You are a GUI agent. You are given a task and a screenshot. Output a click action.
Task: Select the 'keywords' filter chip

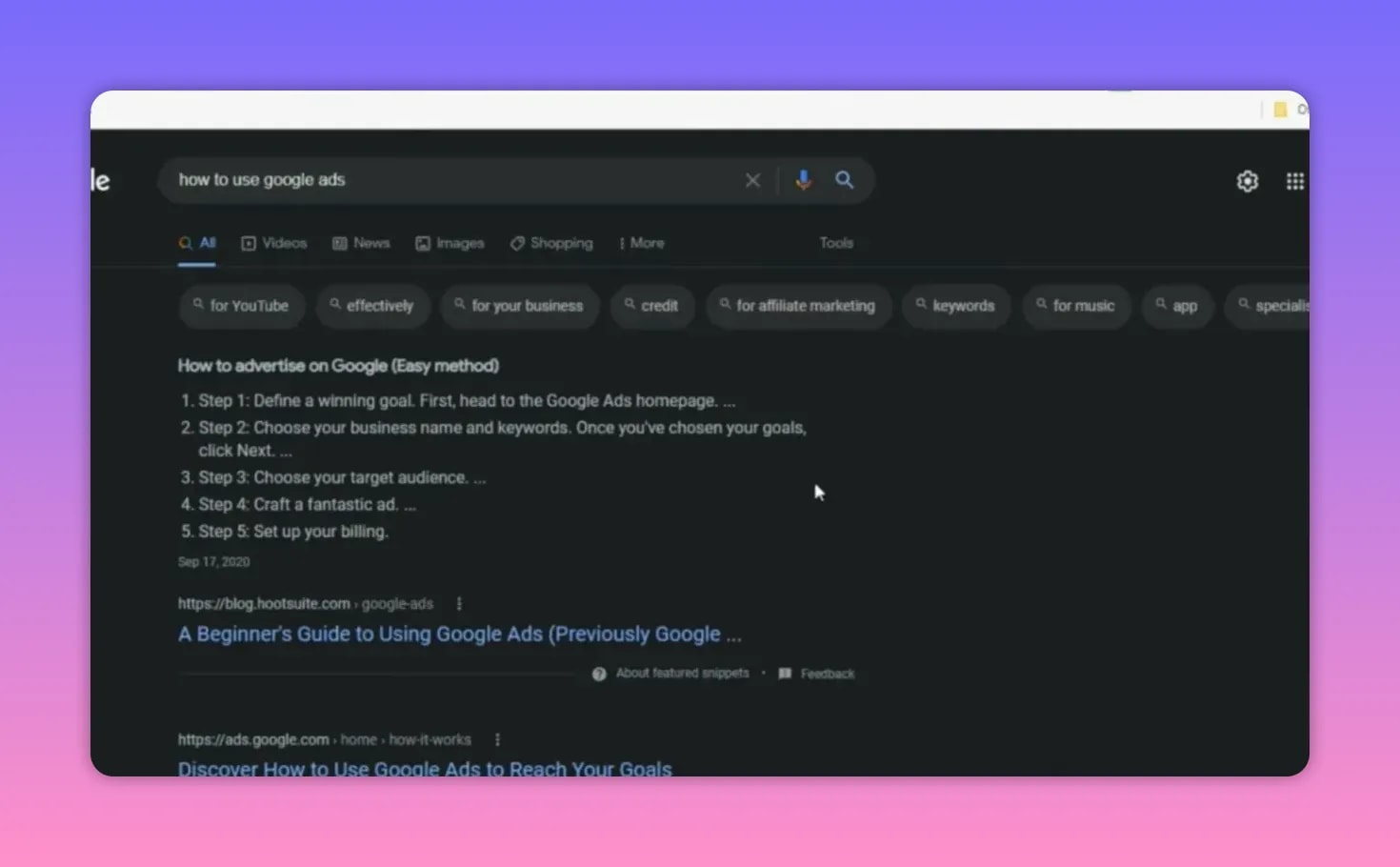pos(955,306)
